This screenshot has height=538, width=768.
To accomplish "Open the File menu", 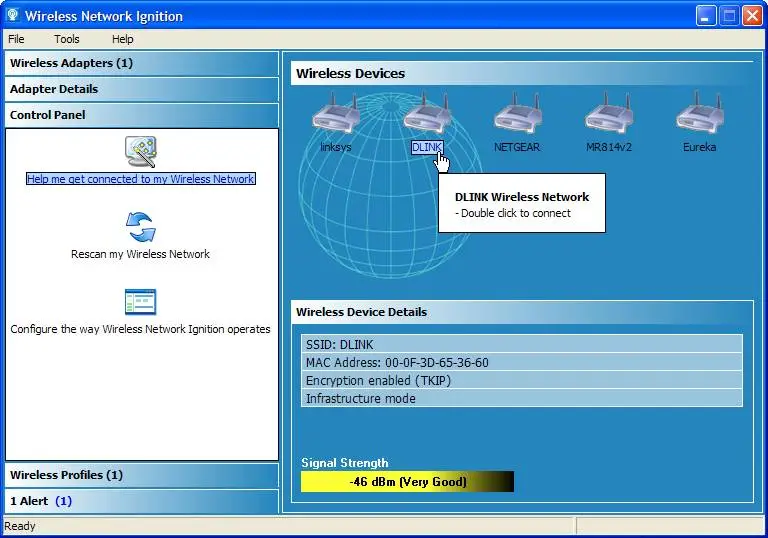I will (16, 39).
